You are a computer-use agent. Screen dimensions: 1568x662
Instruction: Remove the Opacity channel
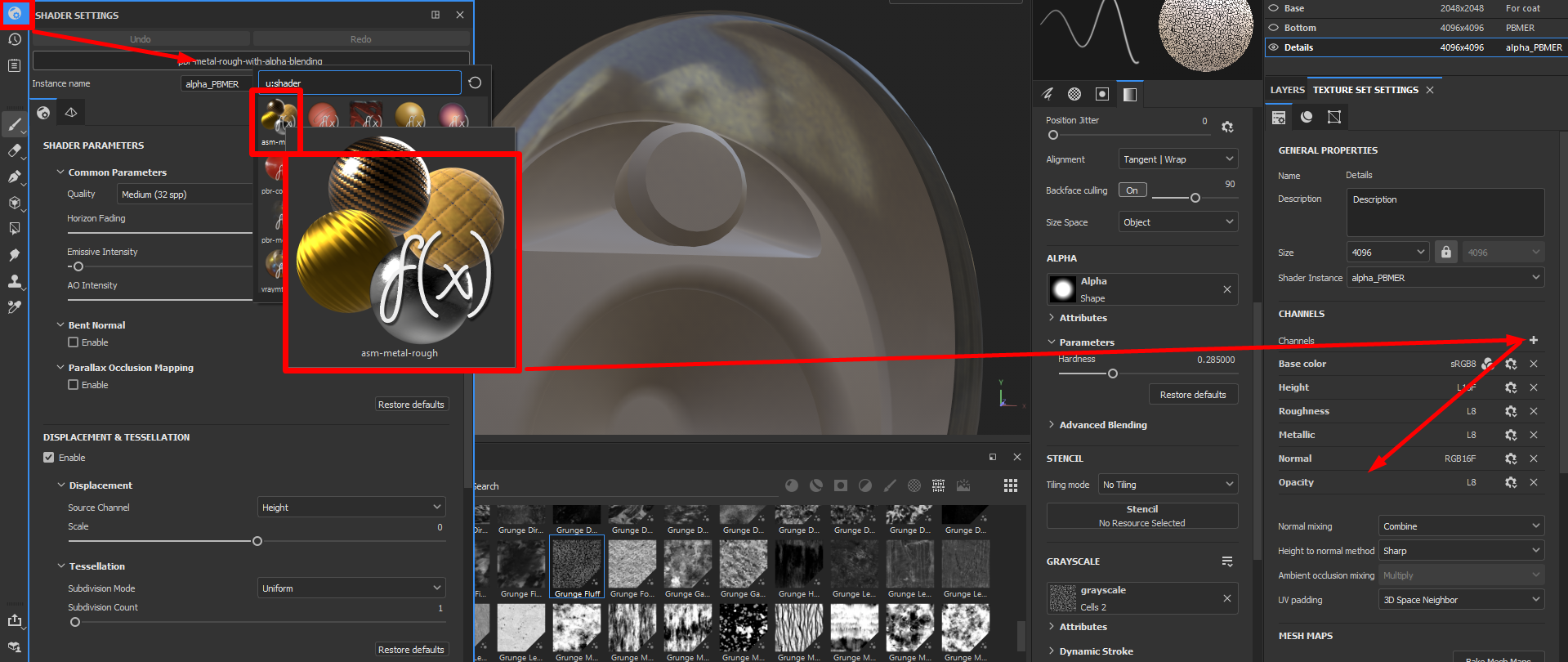click(1534, 482)
